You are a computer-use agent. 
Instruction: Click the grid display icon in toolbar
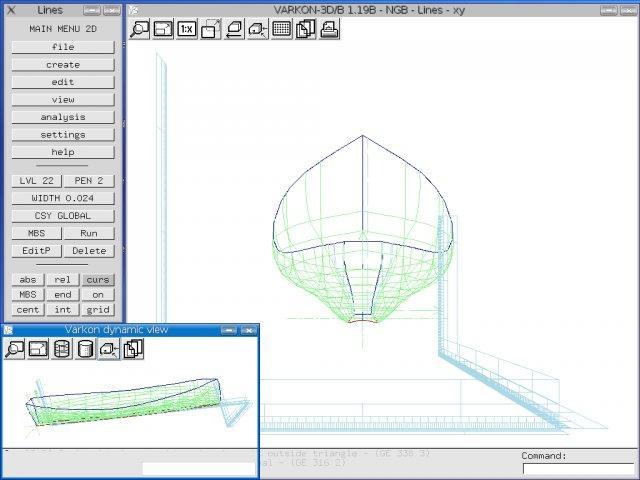[282, 29]
